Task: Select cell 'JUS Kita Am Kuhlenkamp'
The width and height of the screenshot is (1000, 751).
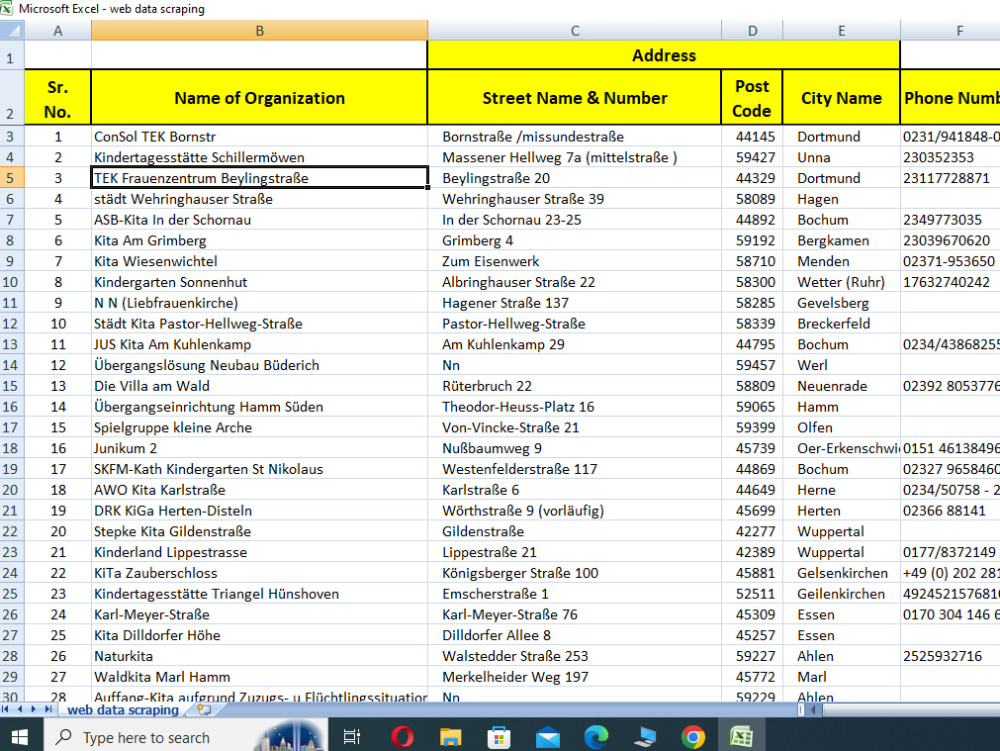Action: tap(259, 344)
